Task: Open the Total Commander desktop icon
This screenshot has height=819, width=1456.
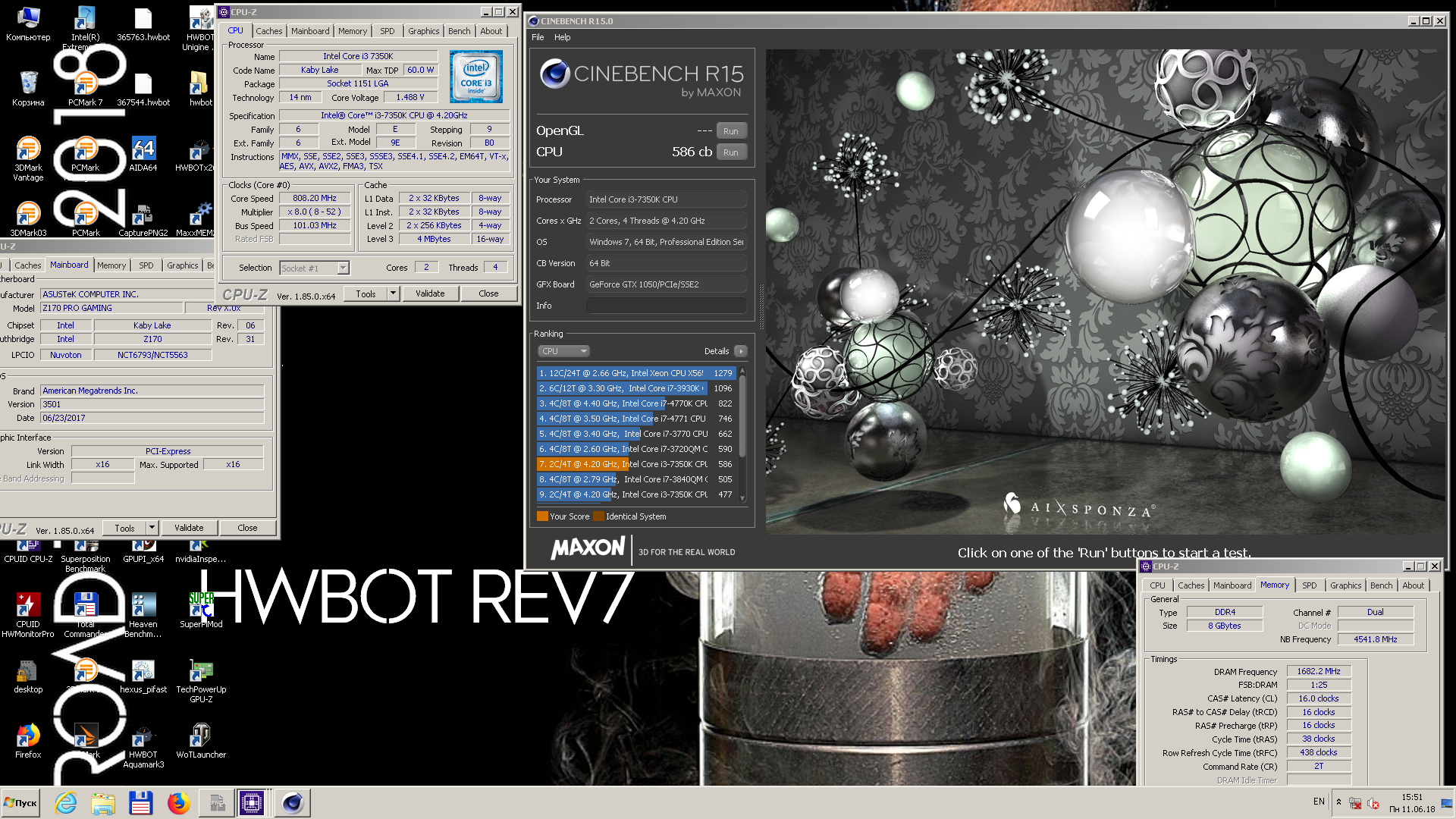Action: (85, 615)
